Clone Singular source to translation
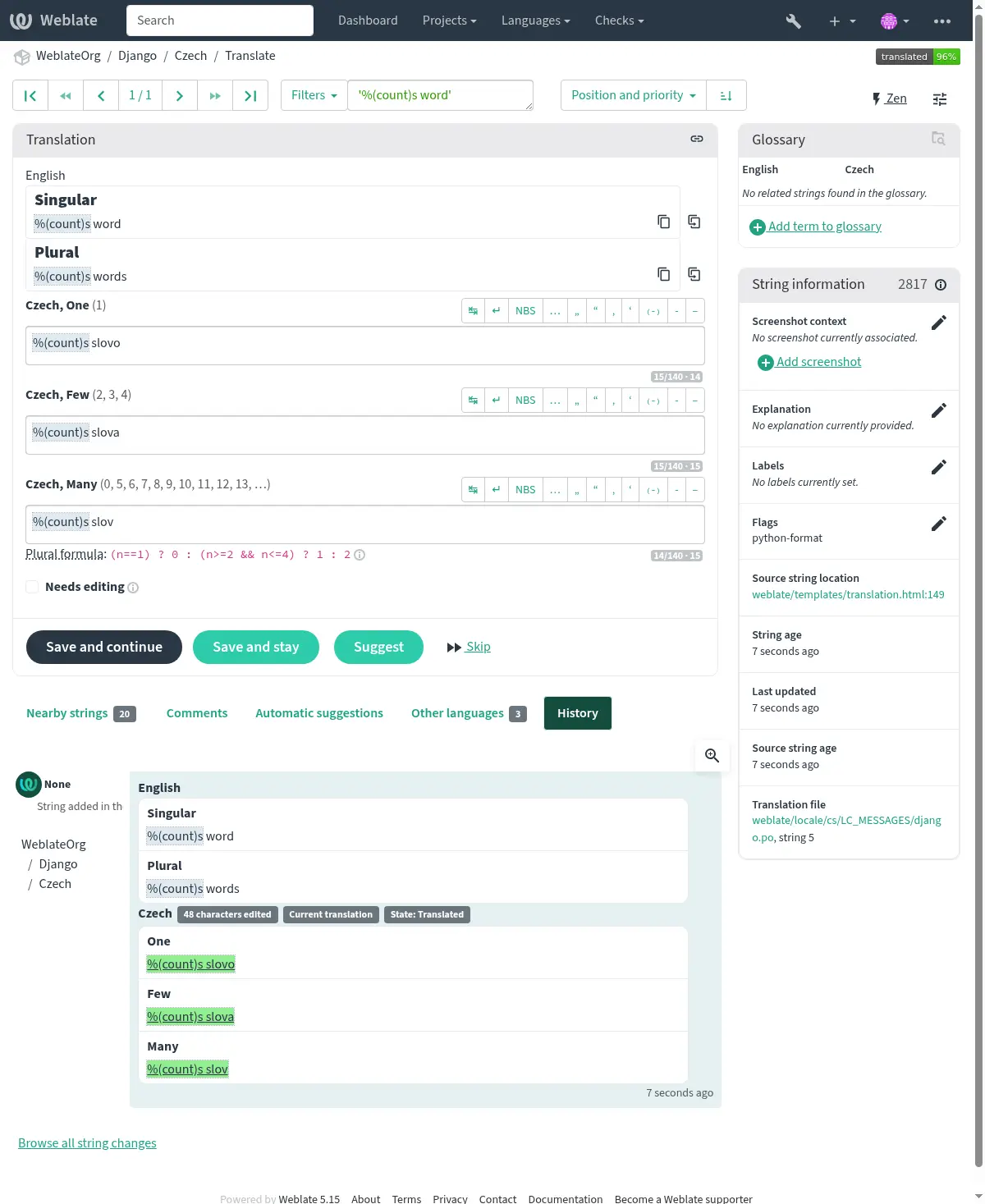 694,222
